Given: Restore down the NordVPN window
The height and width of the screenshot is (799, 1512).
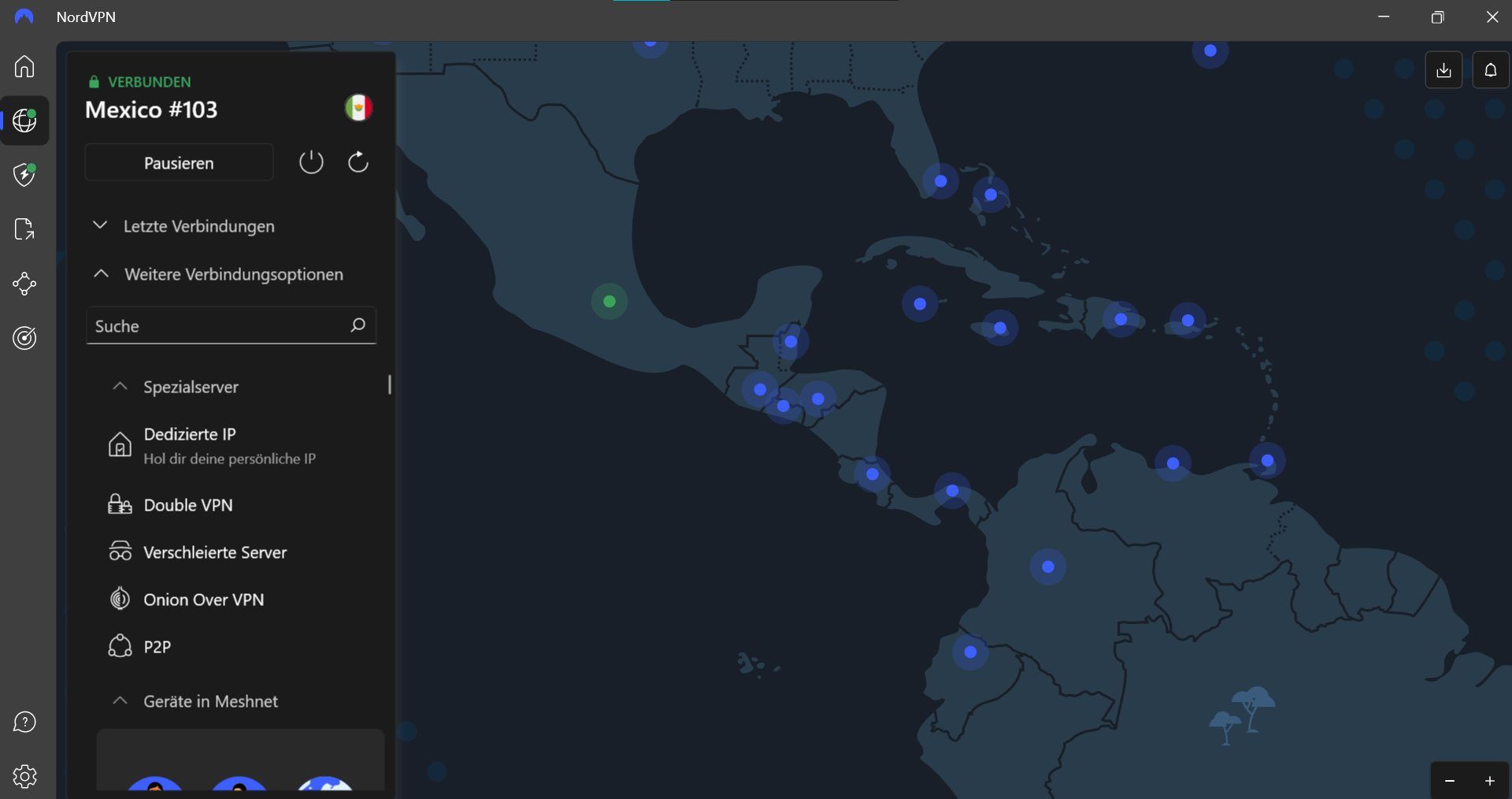Looking at the screenshot, I should [1437, 17].
